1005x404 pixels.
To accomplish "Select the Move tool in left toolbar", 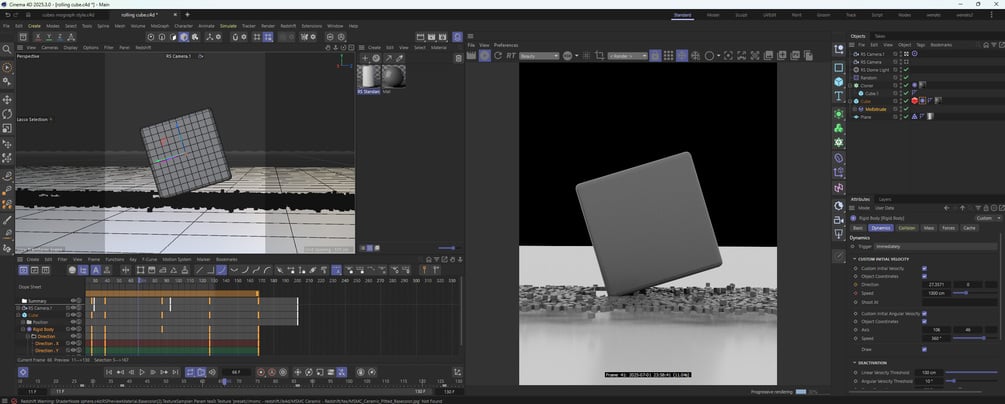I will click(7, 99).
